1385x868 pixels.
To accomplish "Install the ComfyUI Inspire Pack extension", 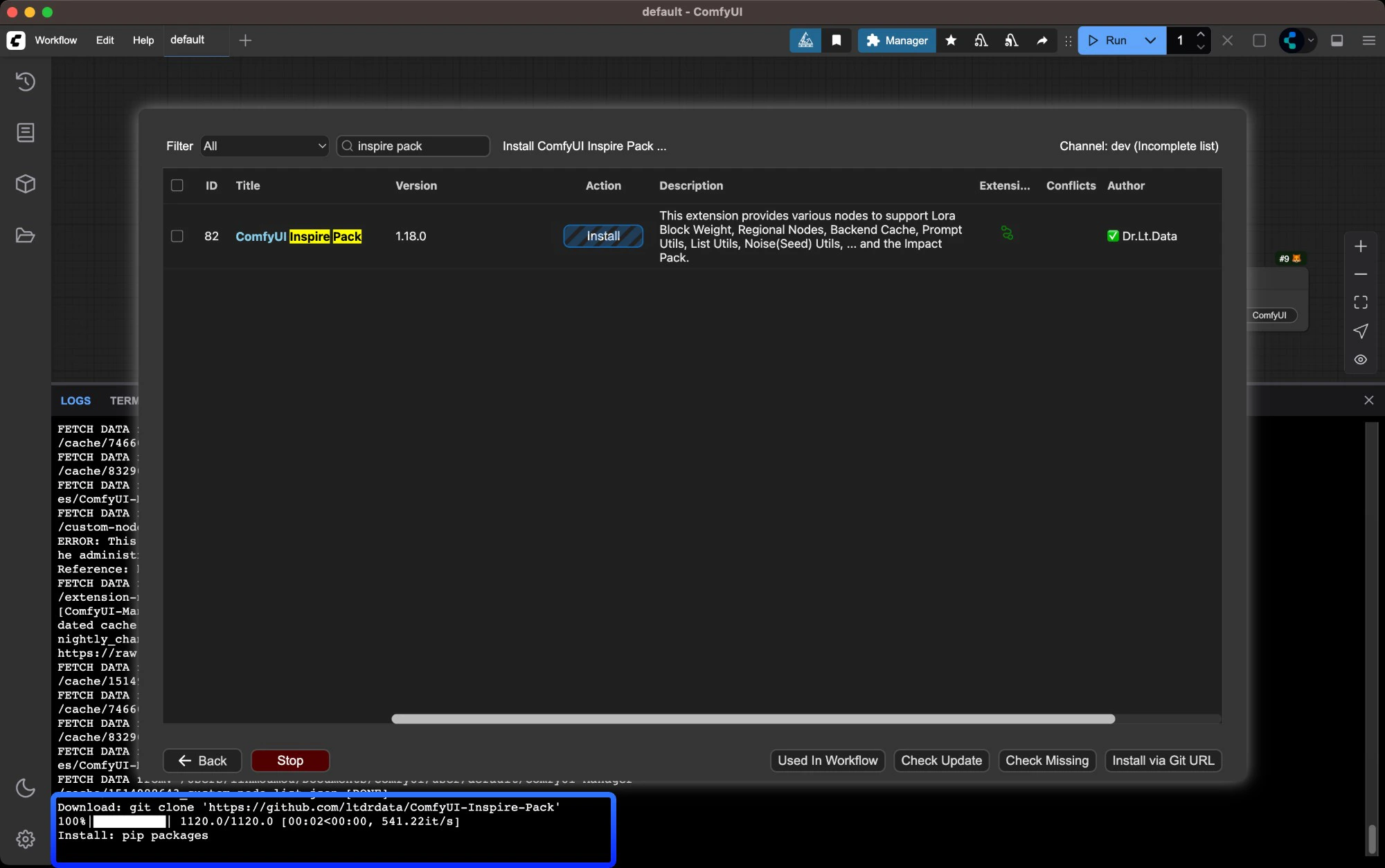I will point(603,236).
